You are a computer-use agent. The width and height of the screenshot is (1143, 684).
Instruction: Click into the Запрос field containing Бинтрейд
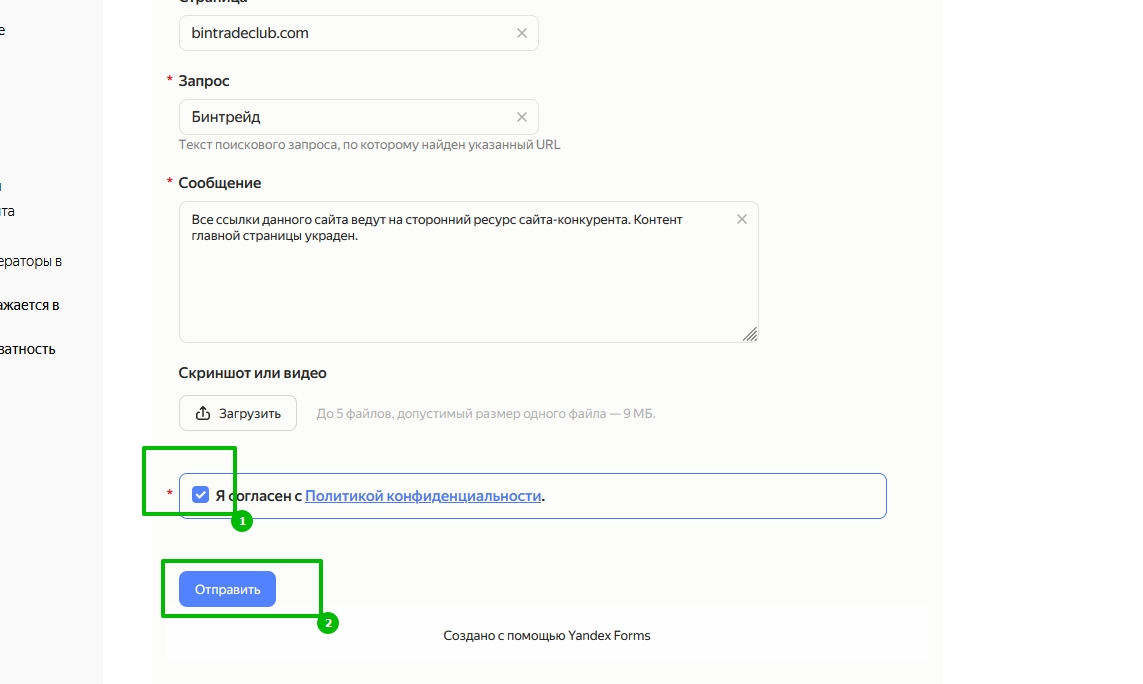click(x=345, y=117)
